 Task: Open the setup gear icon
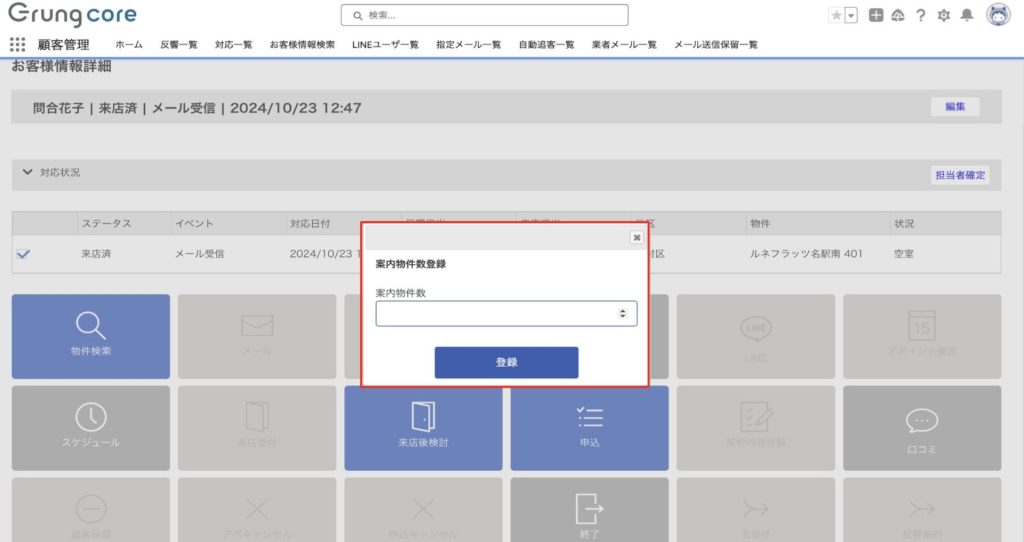coord(943,15)
